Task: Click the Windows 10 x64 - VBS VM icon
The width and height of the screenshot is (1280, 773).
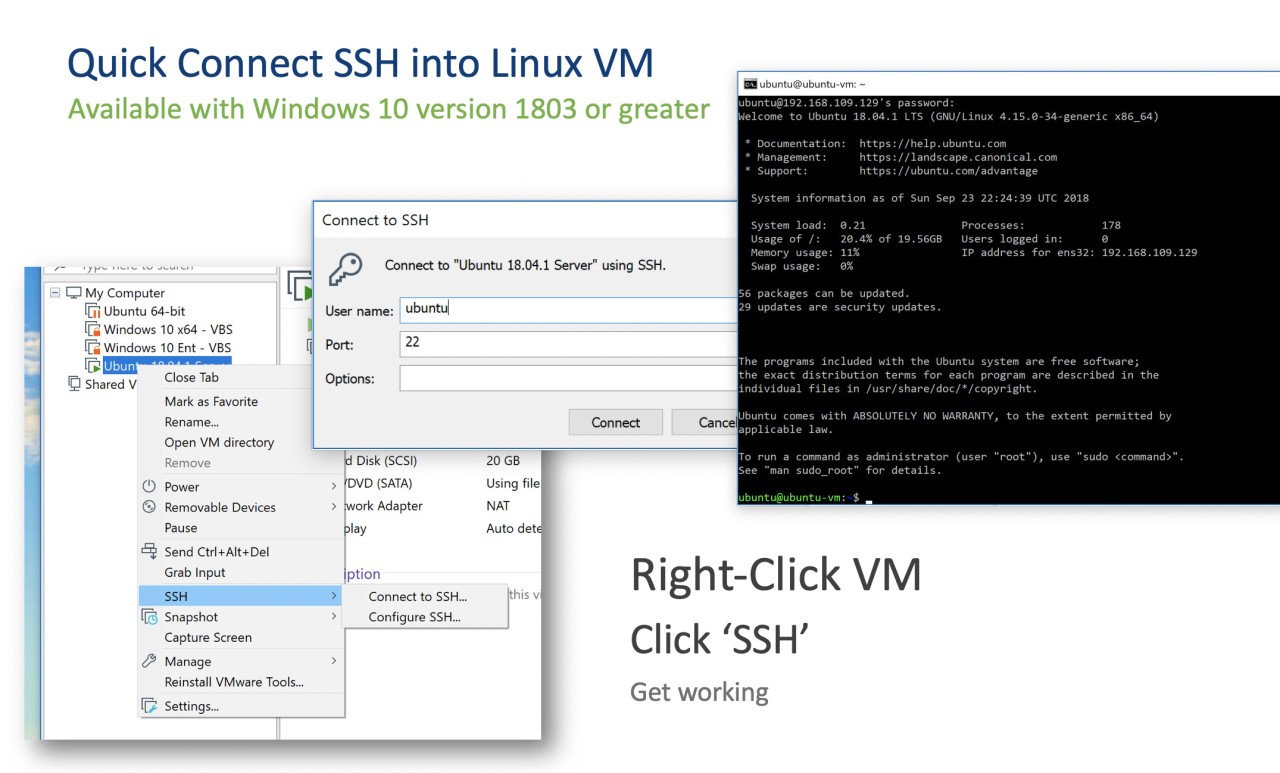Action: [93, 329]
